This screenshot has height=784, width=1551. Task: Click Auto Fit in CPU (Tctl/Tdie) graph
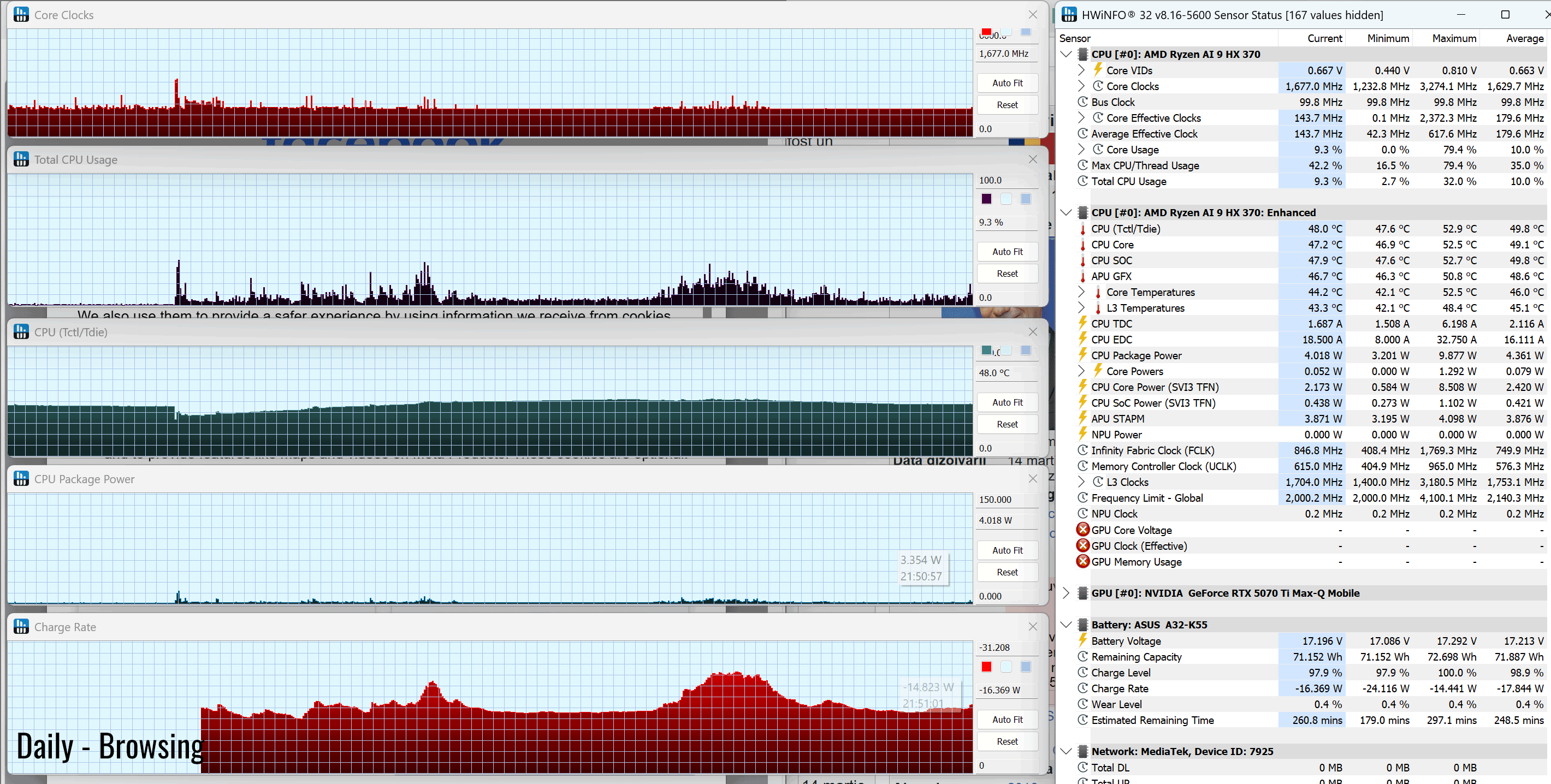pyautogui.click(x=1007, y=402)
